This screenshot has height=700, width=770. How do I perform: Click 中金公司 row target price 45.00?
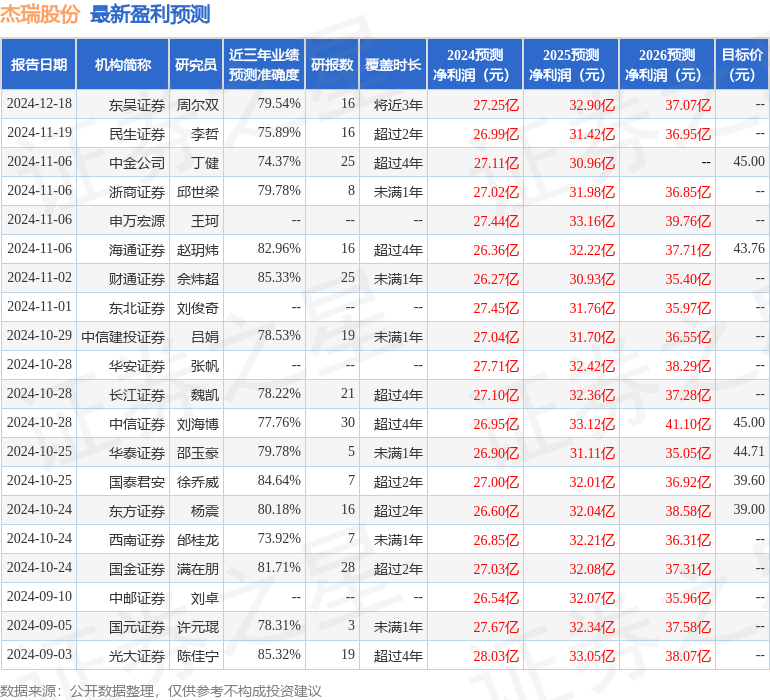(749, 162)
